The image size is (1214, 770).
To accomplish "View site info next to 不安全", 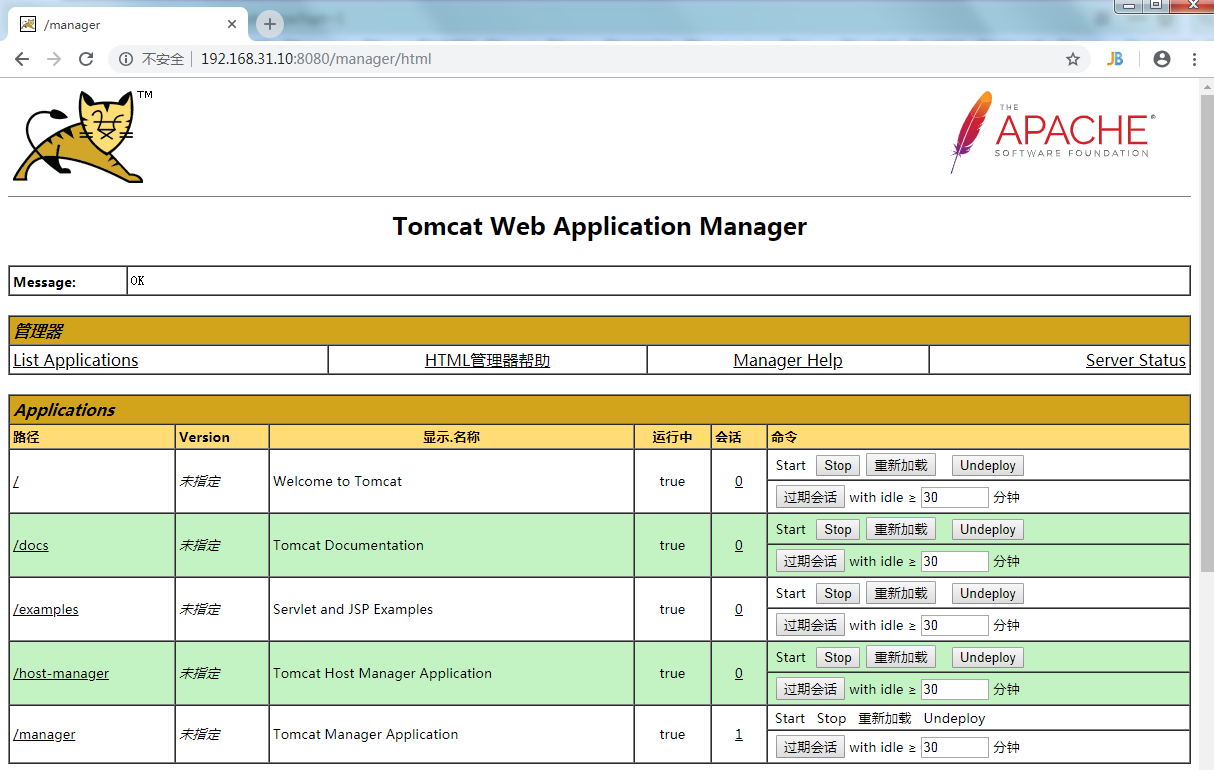I will tap(126, 59).
